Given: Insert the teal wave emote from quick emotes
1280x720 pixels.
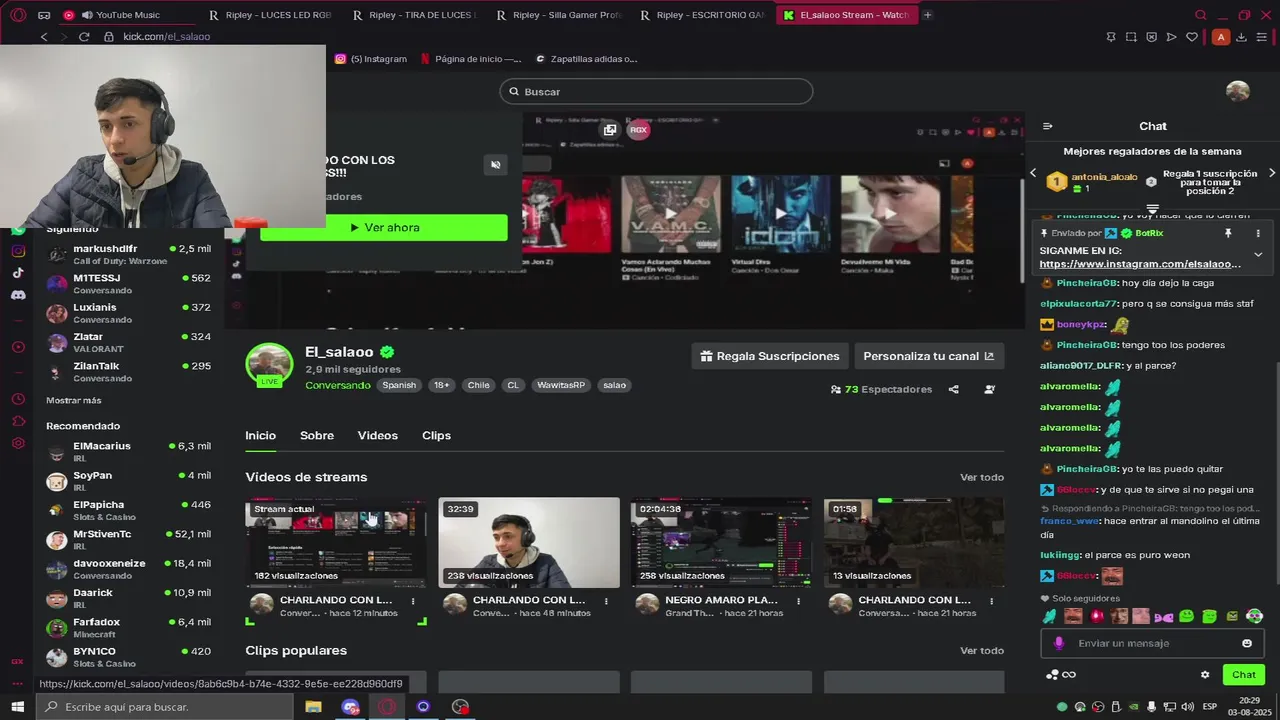Looking at the screenshot, I should coord(1049,616).
